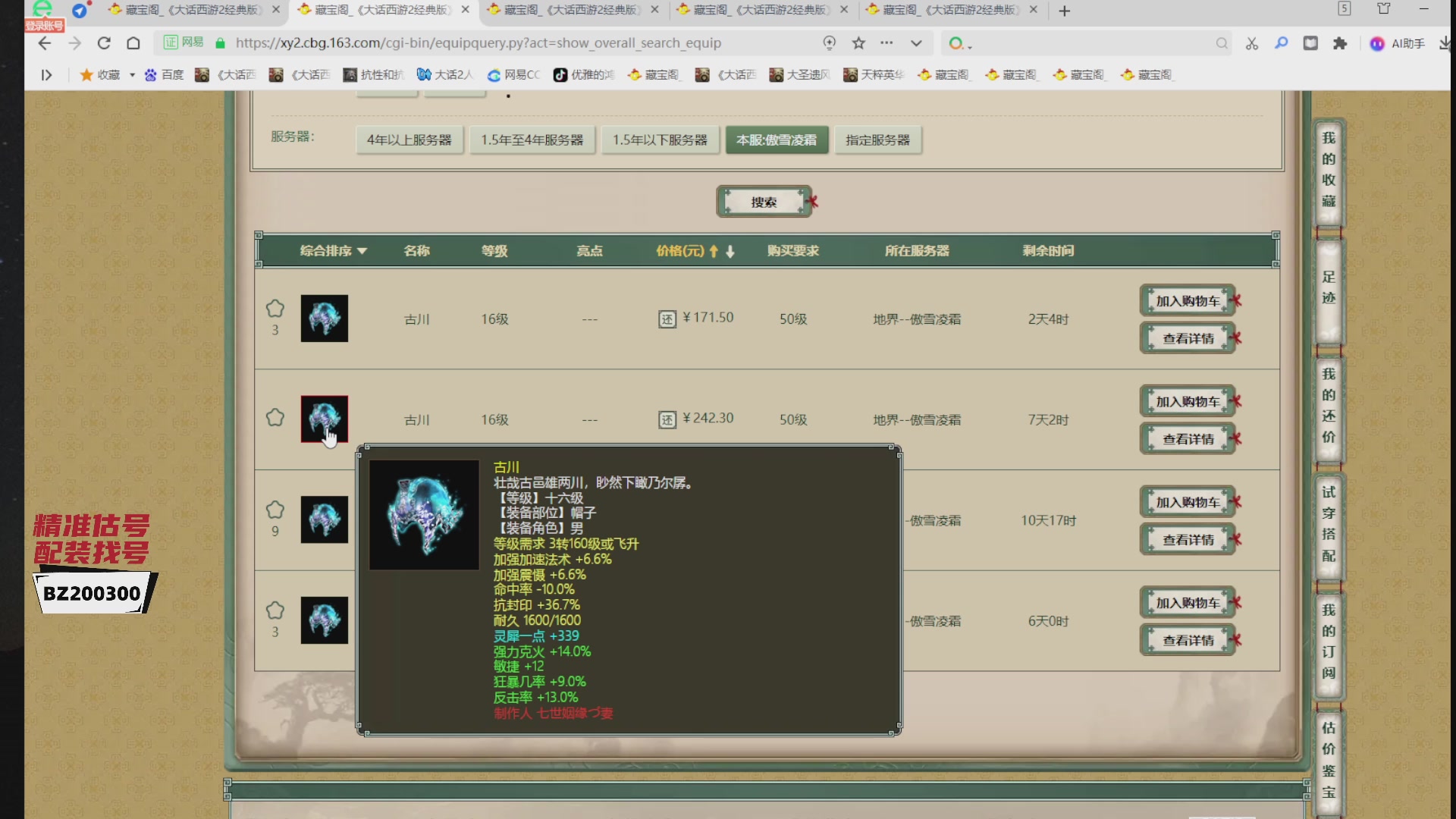This screenshot has width=1456, height=819.
Task: Click the shirt skin icon in title bar
Action: 1384,9
